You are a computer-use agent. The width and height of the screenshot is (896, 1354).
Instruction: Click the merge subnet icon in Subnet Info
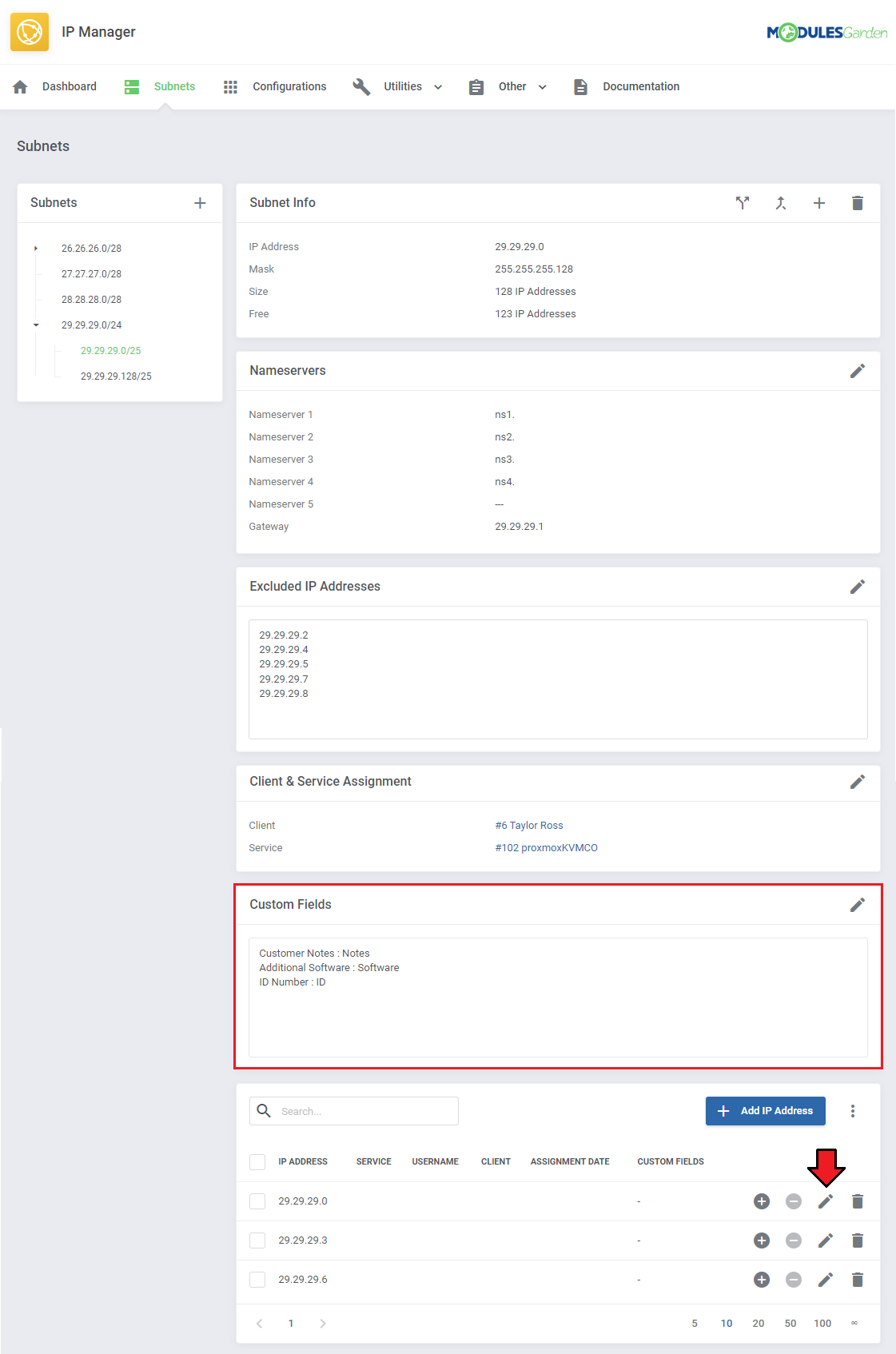(x=781, y=203)
